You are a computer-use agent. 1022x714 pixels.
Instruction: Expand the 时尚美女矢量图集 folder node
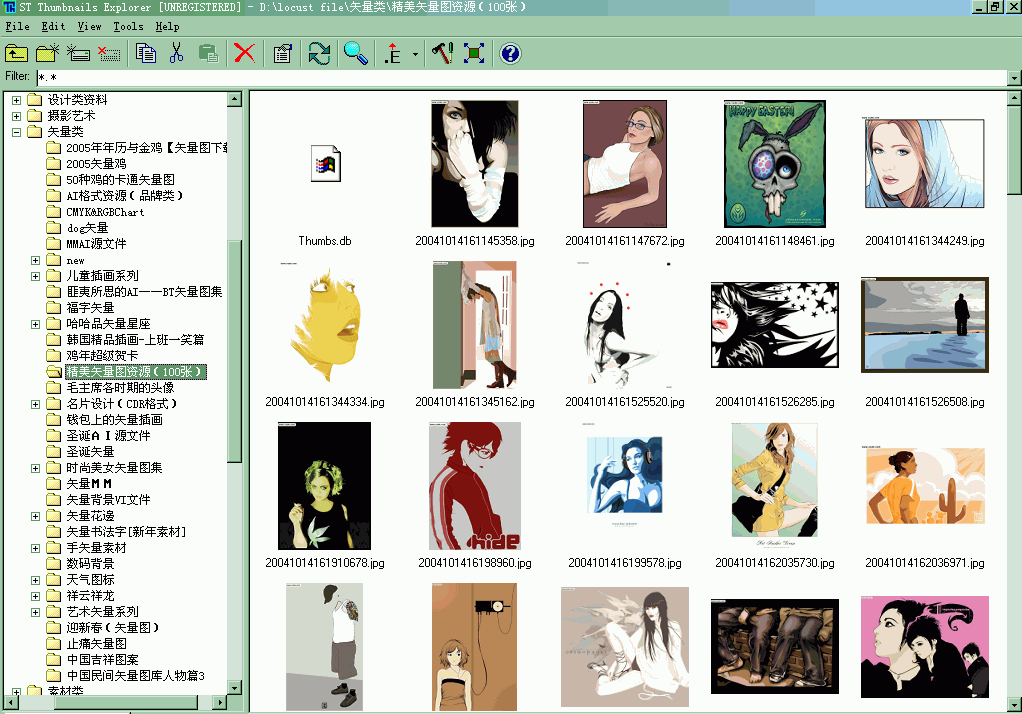tap(36, 468)
